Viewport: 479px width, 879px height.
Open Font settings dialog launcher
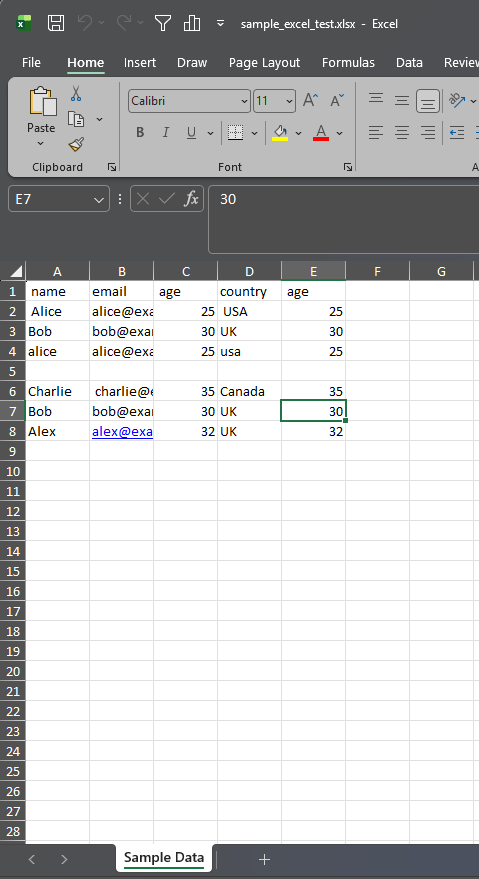(x=348, y=167)
